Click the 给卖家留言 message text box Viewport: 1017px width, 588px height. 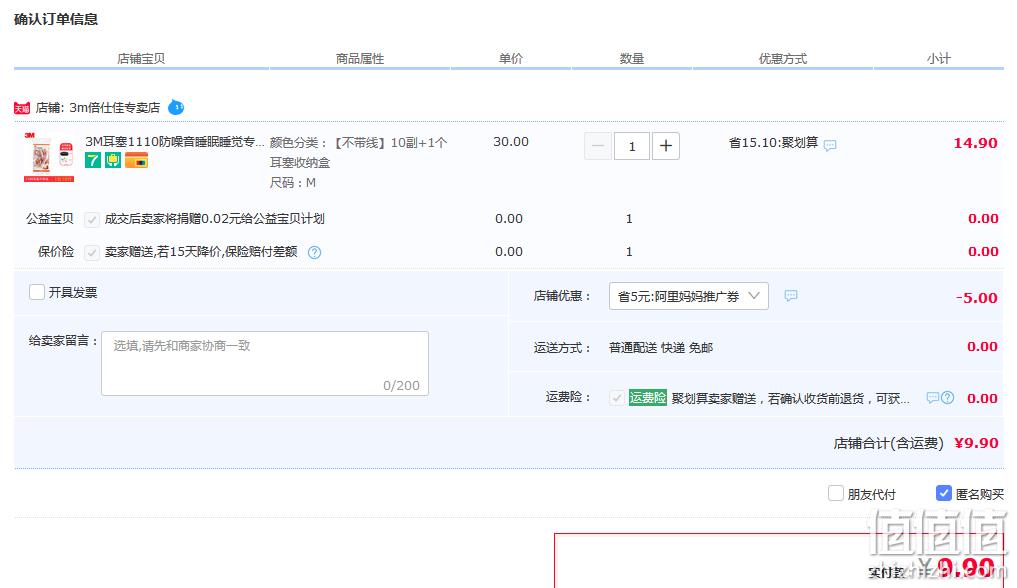pyautogui.click(x=265, y=364)
